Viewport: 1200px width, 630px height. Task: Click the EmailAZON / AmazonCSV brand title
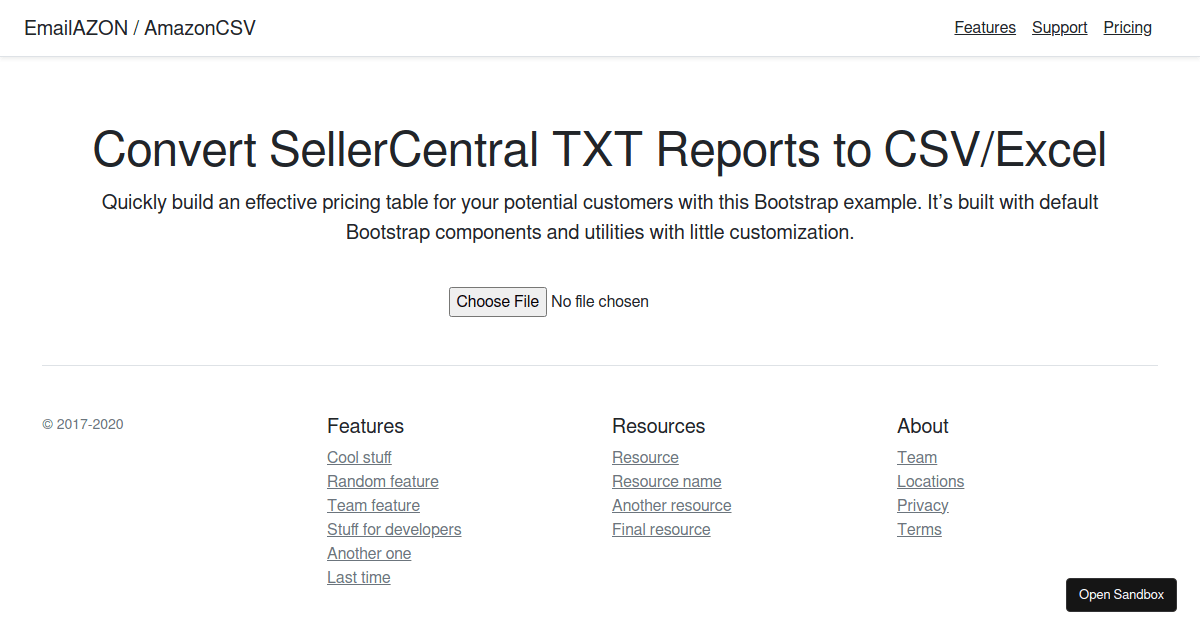point(140,28)
